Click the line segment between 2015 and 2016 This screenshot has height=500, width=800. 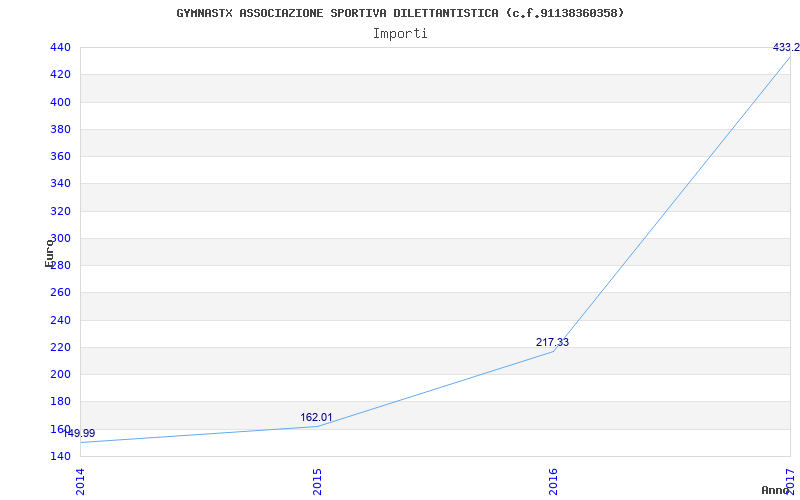[x=435, y=389]
